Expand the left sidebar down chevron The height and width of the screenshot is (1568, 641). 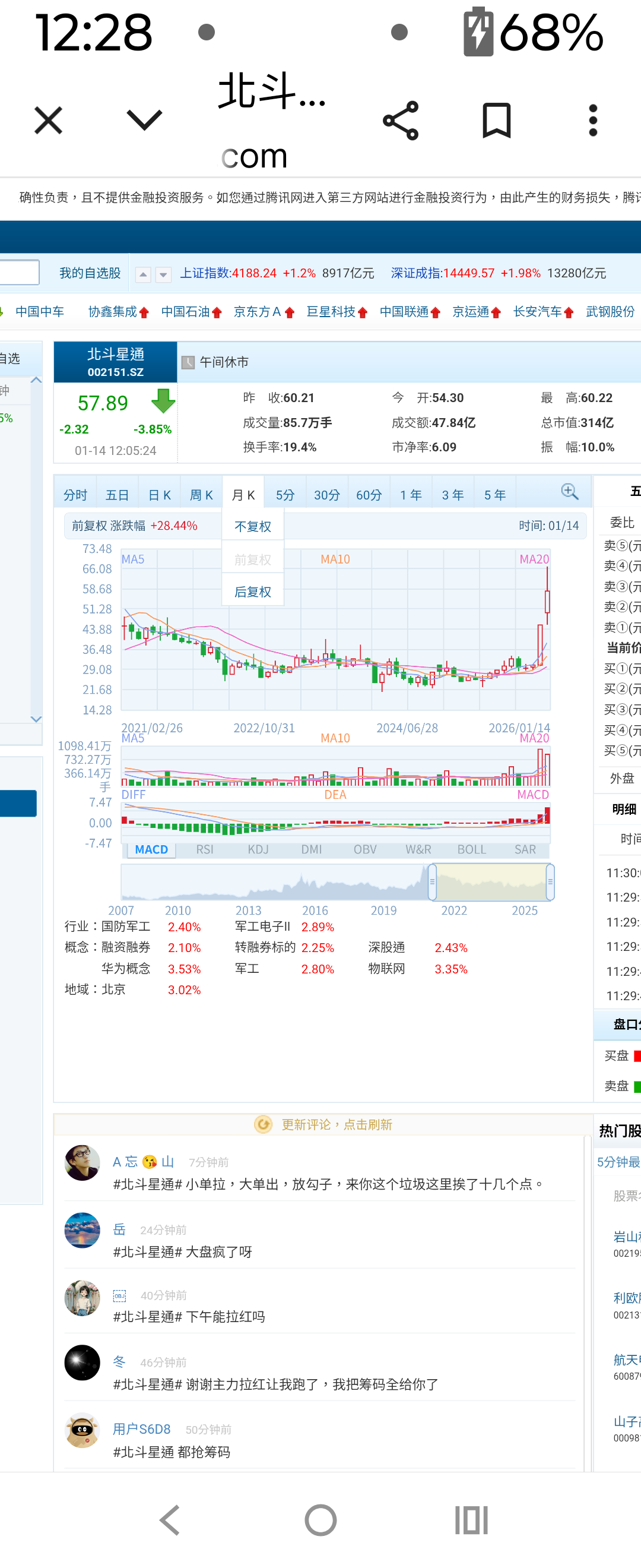pyautogui.click(x=36, y=719)
